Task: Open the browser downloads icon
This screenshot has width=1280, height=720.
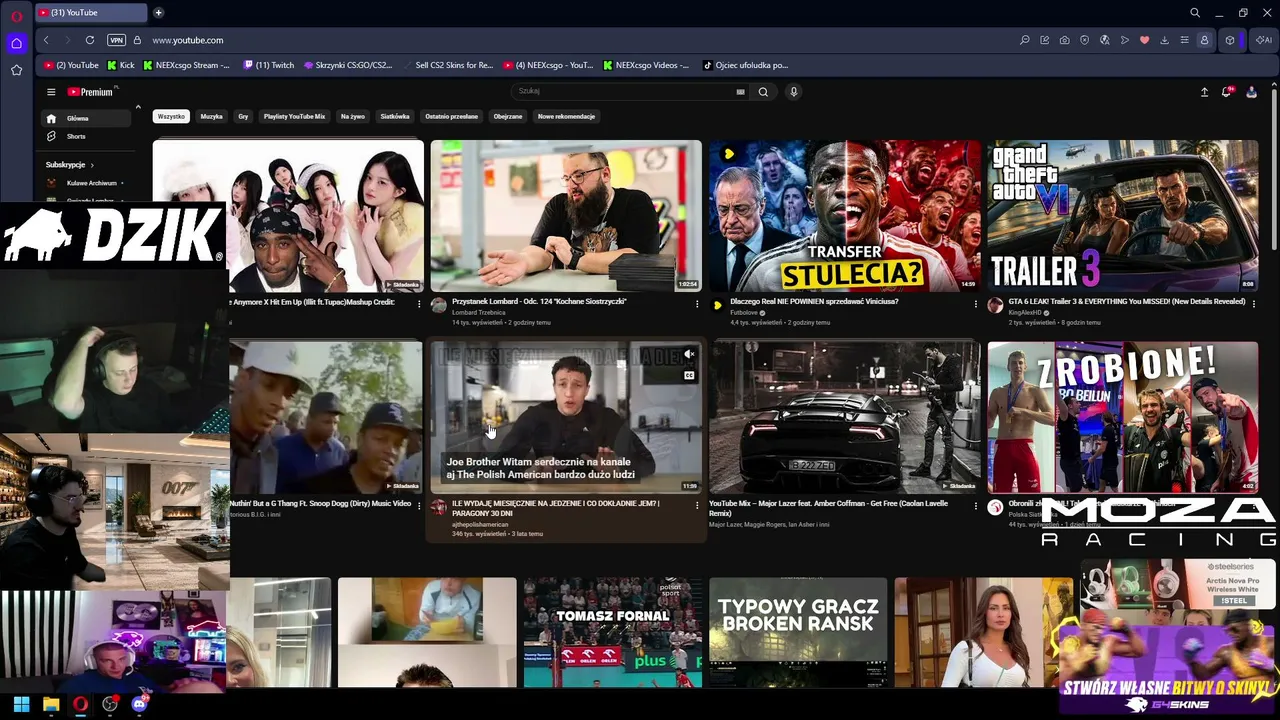Action: [1164, 40]
